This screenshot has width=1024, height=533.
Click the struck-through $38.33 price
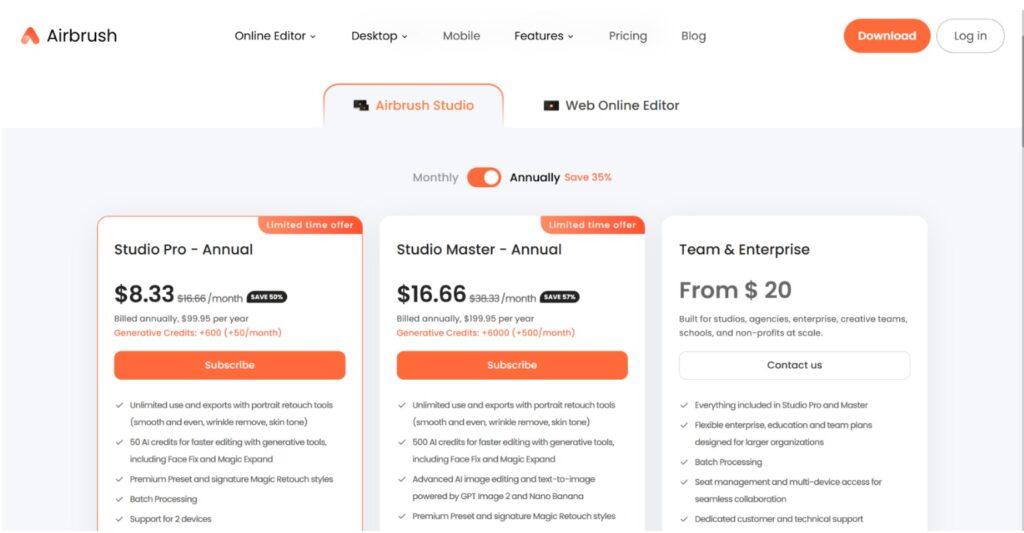484,299
